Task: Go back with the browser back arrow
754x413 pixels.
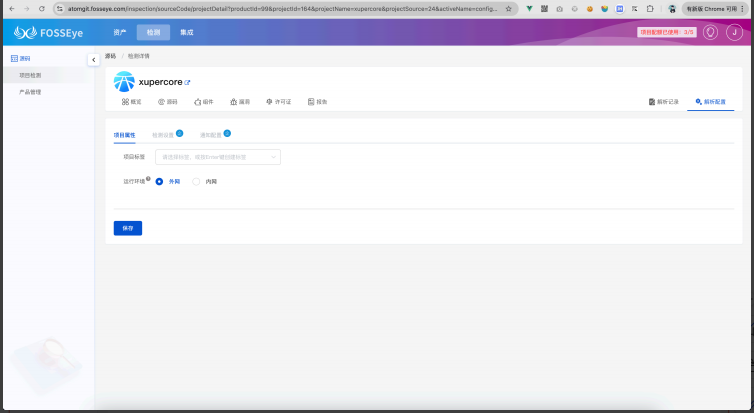Action: pyautogui.click(x=12, y=9)
